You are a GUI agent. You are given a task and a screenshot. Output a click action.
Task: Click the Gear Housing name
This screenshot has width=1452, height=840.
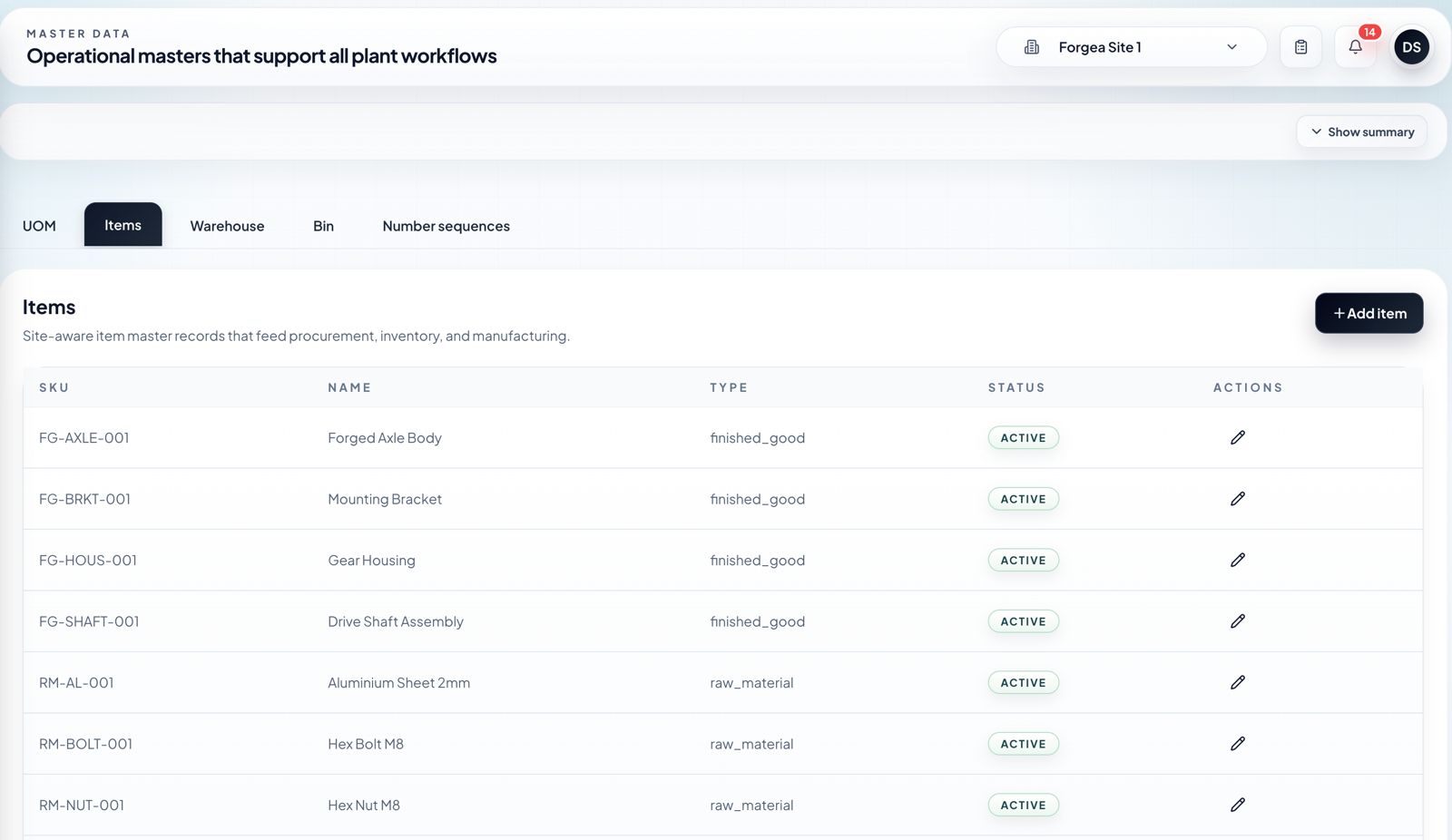pos(371,560)
